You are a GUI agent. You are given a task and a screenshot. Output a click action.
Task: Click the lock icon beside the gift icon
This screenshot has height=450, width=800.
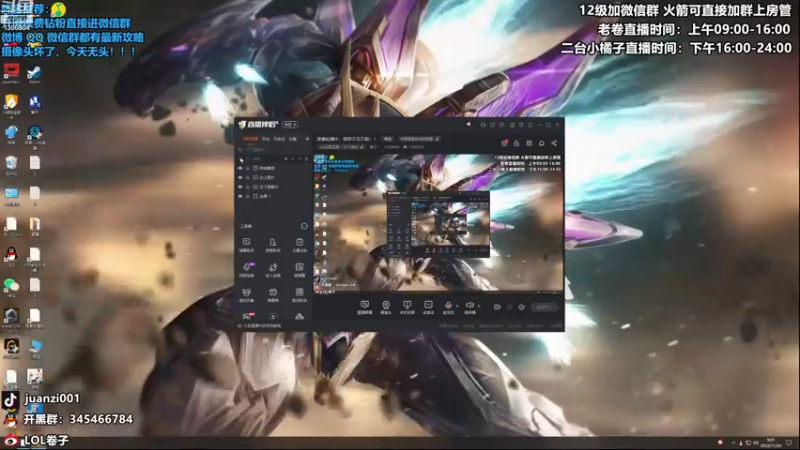516,143
